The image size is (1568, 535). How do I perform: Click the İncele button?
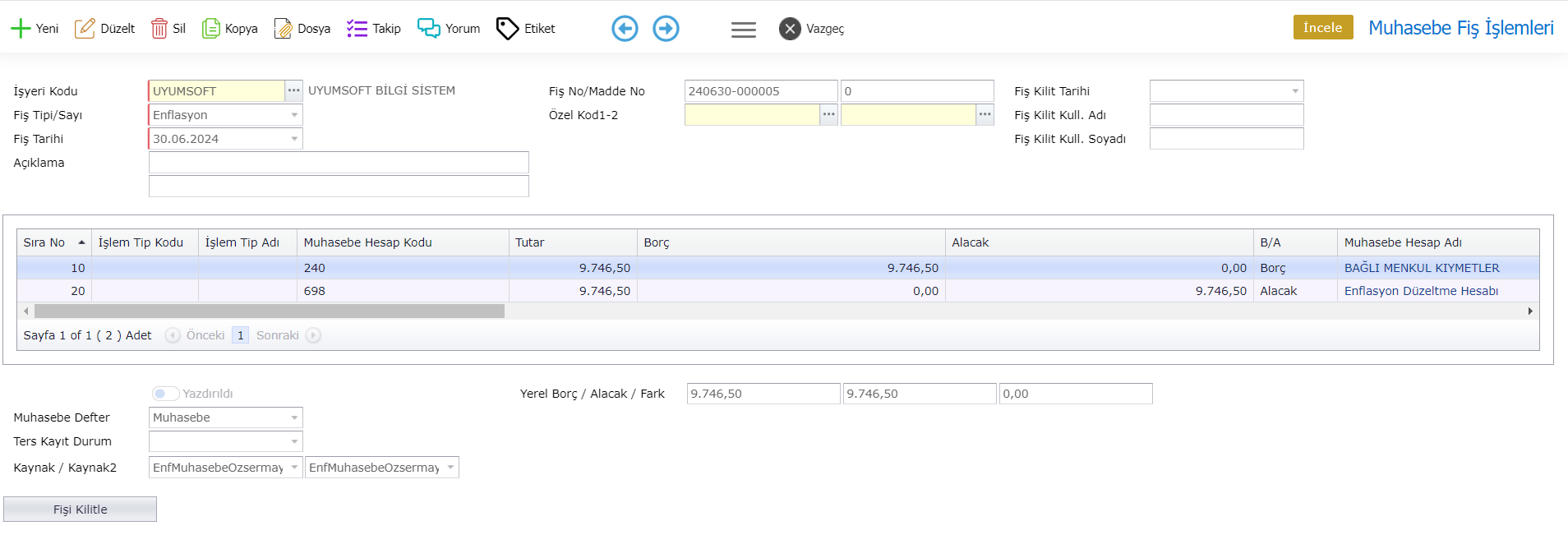tap(1323, 27)
